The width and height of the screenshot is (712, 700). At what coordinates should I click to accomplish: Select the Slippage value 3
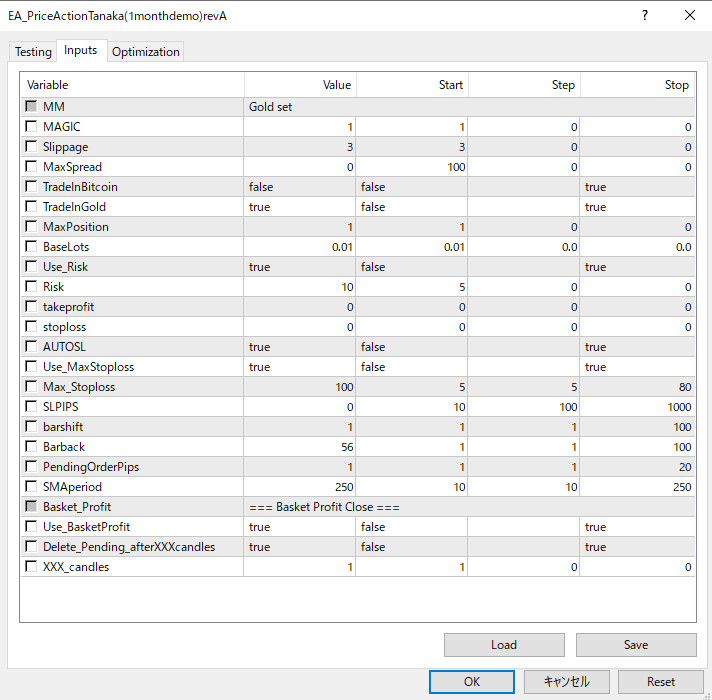tap(300, 147)
